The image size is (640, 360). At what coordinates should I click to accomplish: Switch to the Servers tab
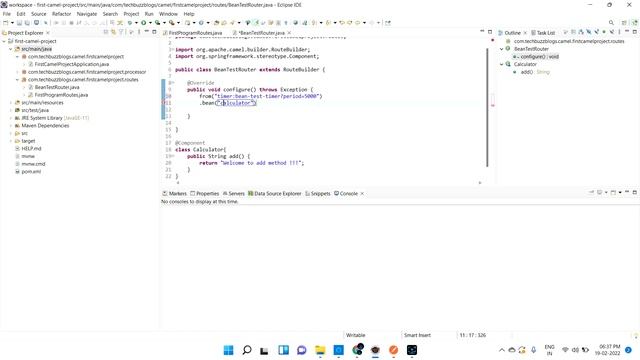click(233, 193)
